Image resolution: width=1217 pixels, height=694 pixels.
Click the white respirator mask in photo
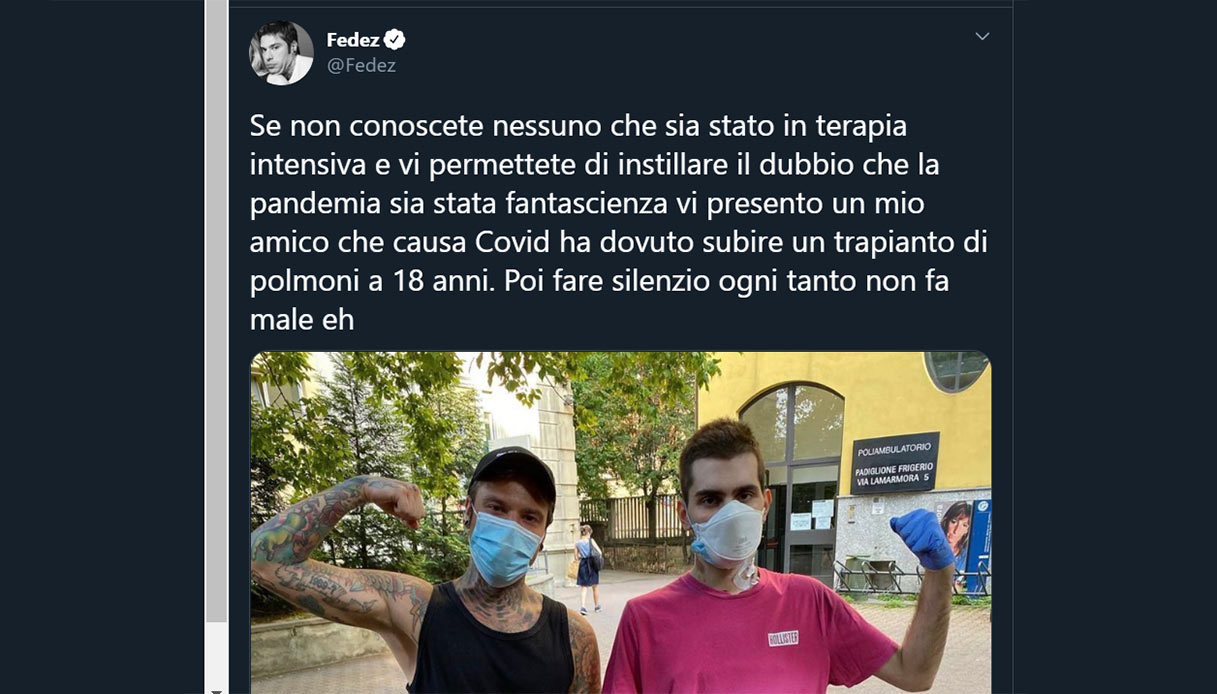(x=728, y=533)
